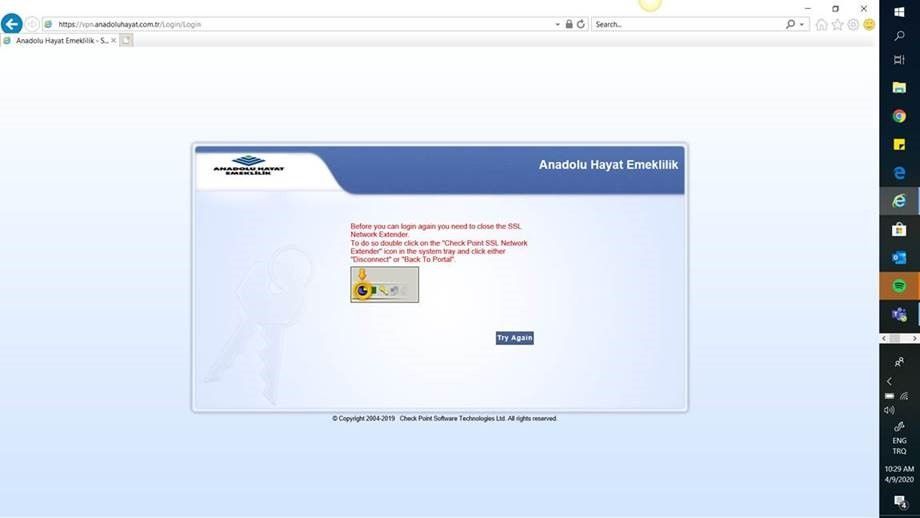Screen dimensions: 920x518
Task: Switch input language ENG TRQ
Action: coord(899,446)
